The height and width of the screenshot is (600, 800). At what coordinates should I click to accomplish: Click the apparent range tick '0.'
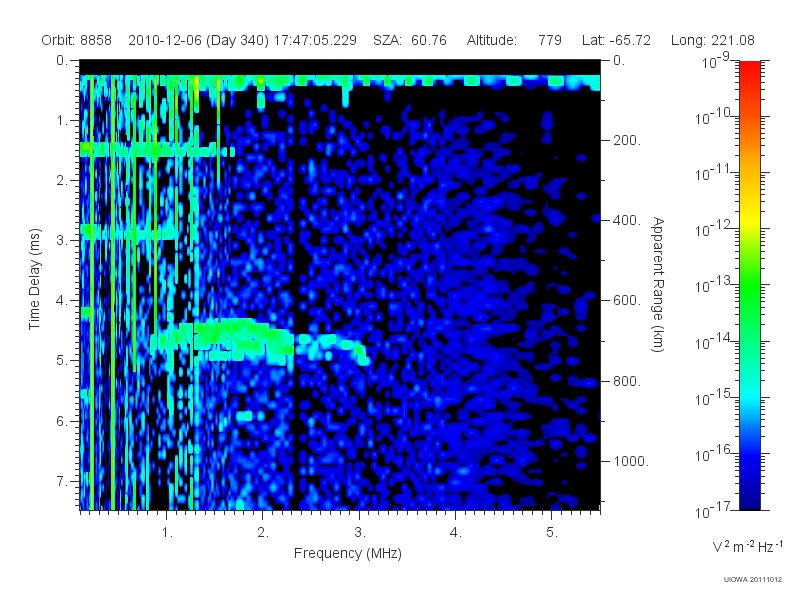click(x=619, y=61)
